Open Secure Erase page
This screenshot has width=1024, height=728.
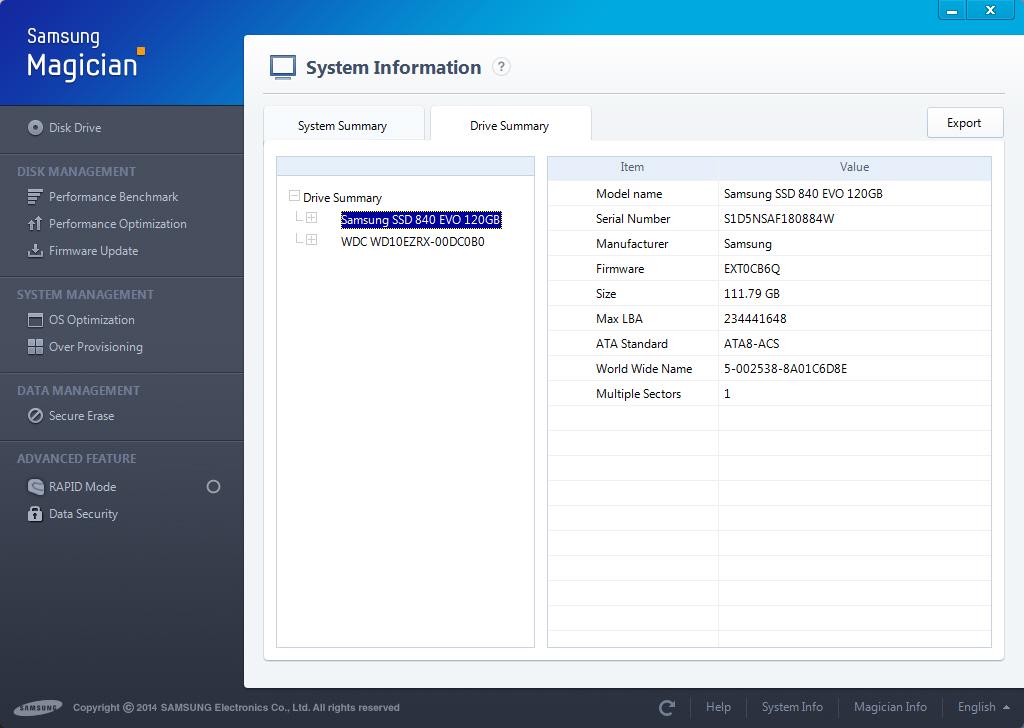point(82,416)
